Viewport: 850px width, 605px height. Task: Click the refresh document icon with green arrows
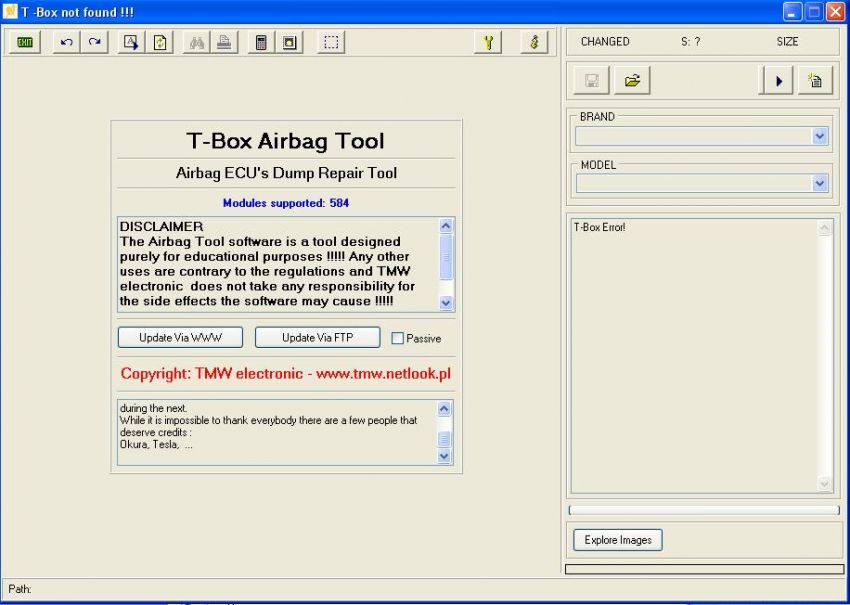pyautogui.click(x=159, y=42)
